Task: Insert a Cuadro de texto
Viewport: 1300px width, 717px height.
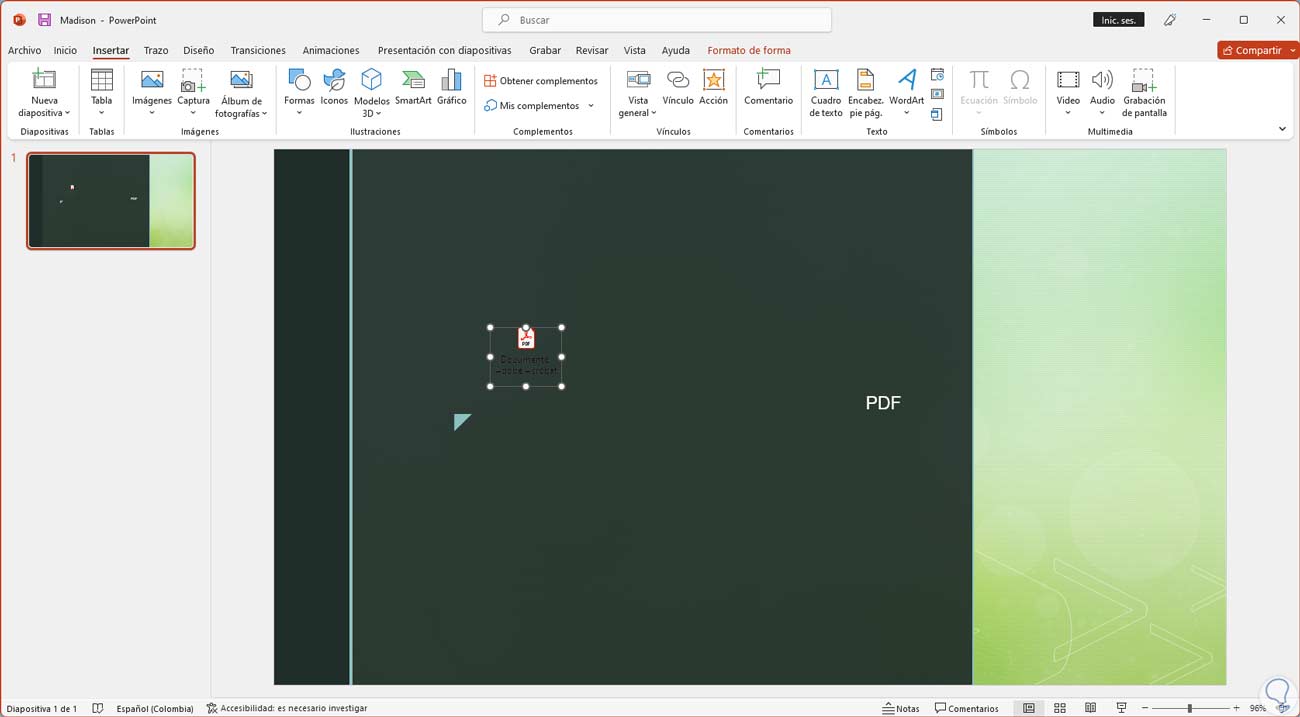Action: click(826, 93)
